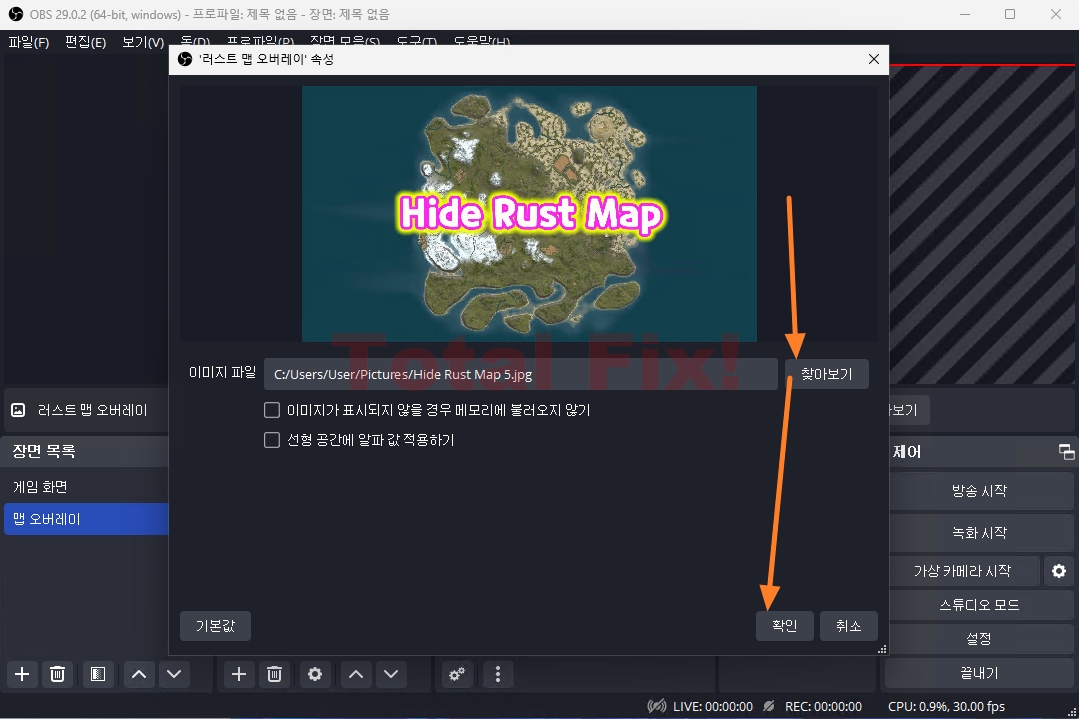Open virtual camera settings gear icon

click(1059, 571)
